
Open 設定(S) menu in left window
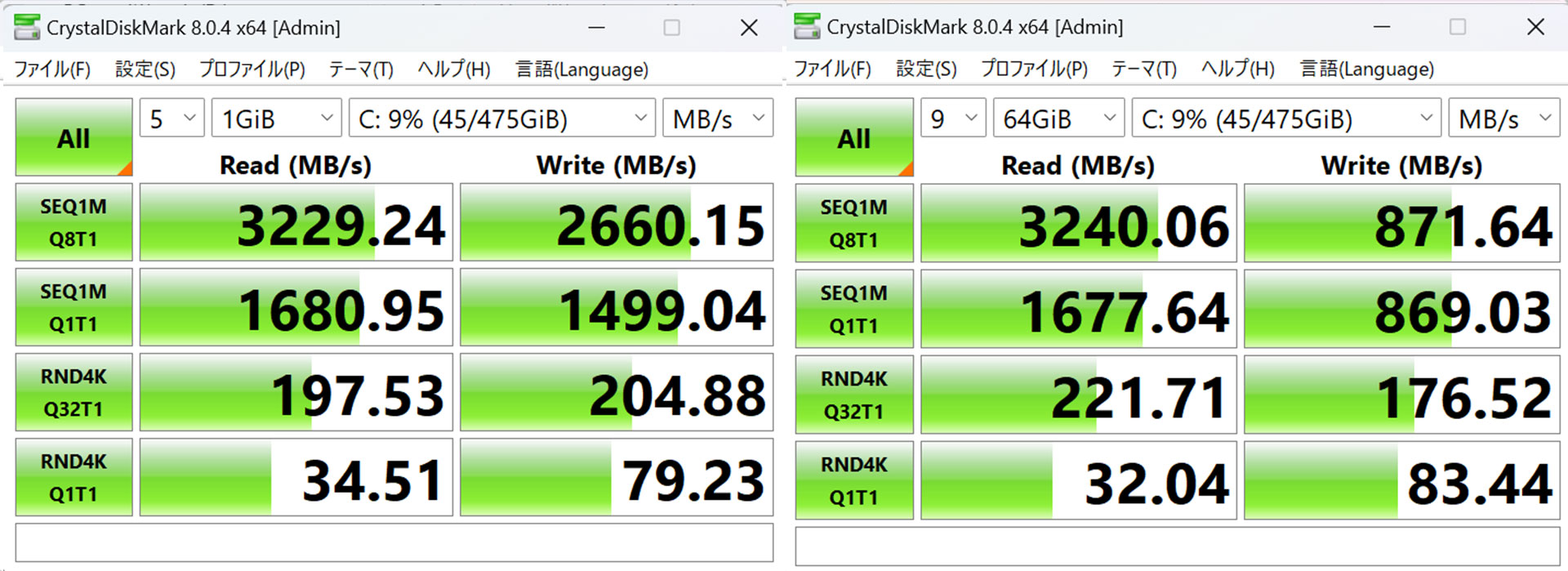tap(145, 69)
